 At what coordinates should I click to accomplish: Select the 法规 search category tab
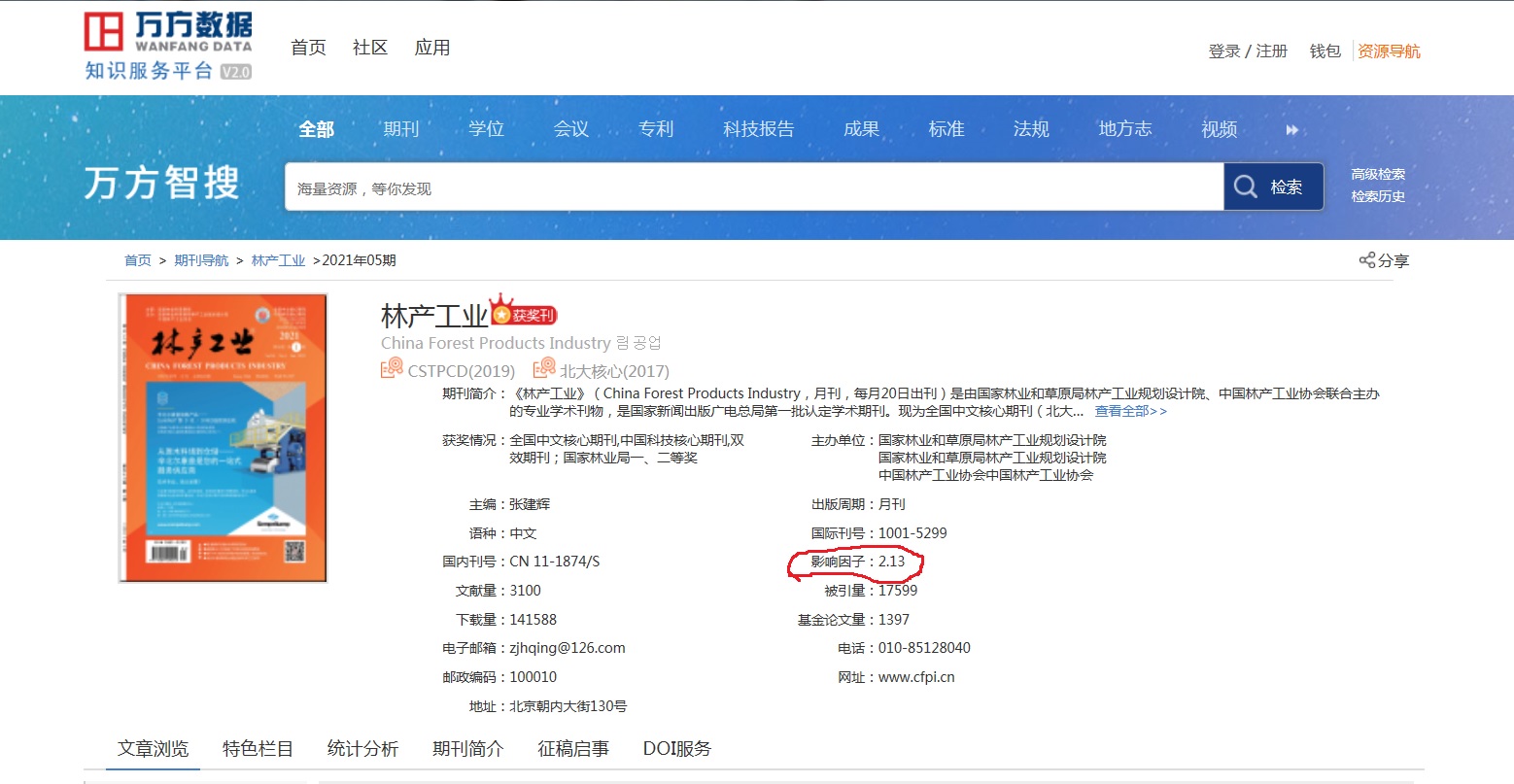click(x=1031, y=129)
